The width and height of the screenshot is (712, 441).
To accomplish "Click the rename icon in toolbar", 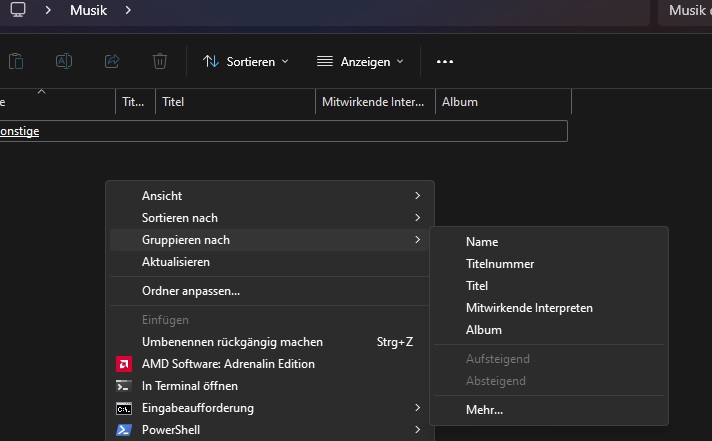I will [63, 61].
